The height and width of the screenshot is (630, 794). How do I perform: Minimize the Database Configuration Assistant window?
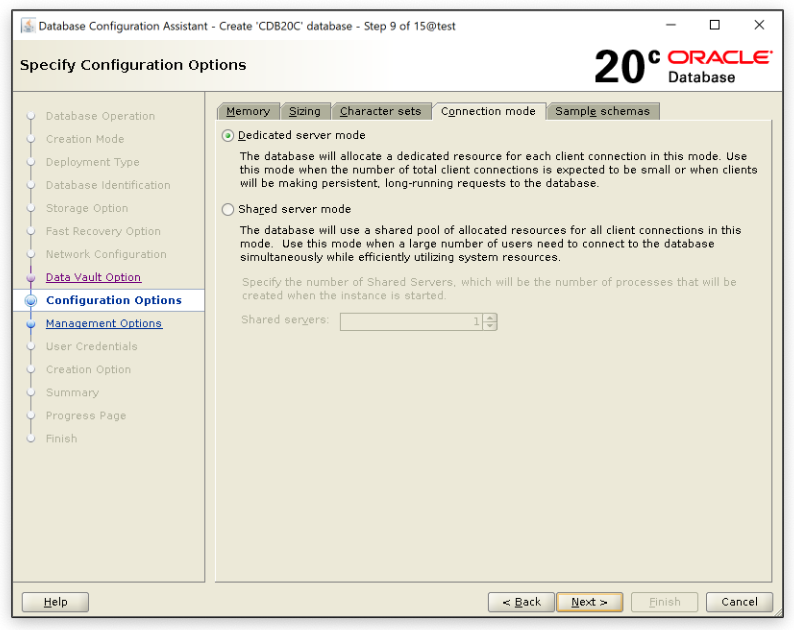[671, 25]
